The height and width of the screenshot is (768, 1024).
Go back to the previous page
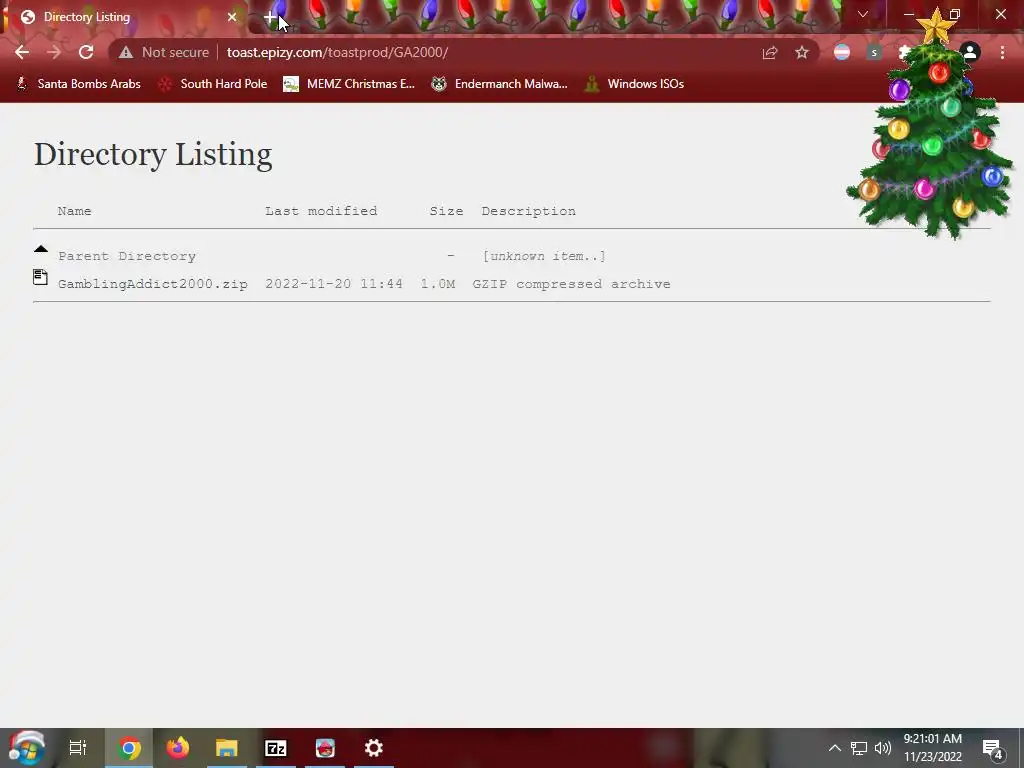pos(22,52)
